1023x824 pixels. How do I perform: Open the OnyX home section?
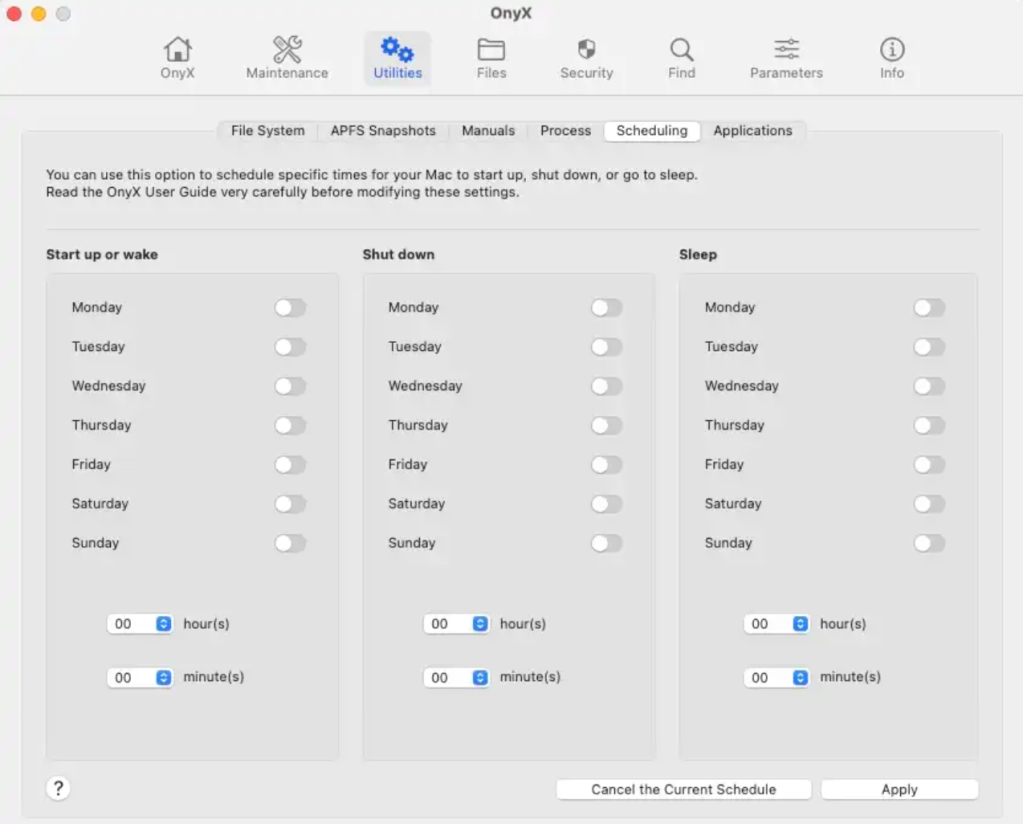[x=177, y=58]
